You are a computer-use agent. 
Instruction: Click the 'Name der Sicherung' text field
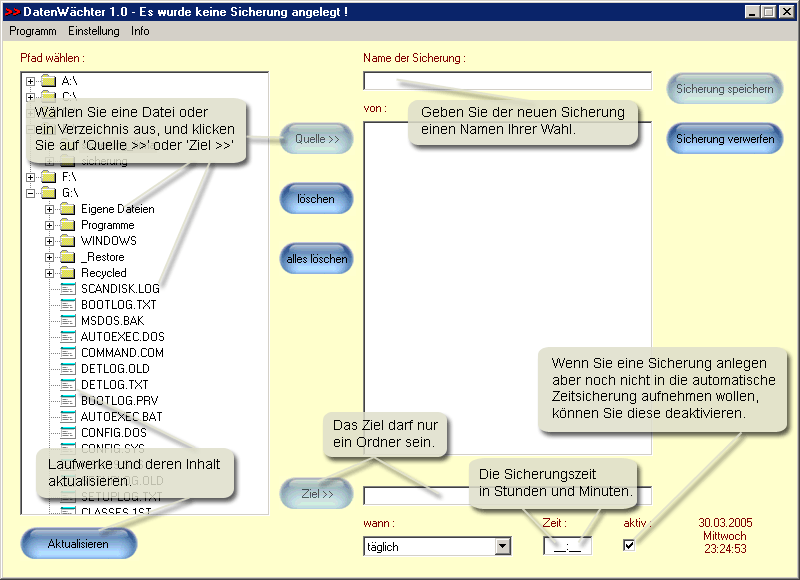coord(507,81)
